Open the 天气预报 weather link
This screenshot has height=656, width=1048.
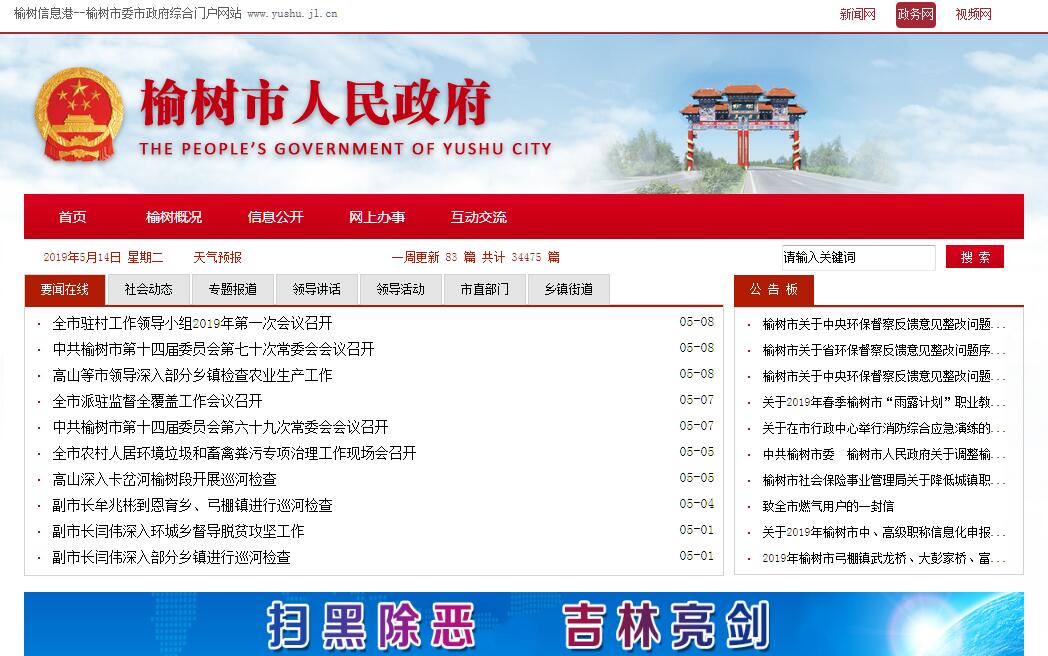[x=217, y=257]
